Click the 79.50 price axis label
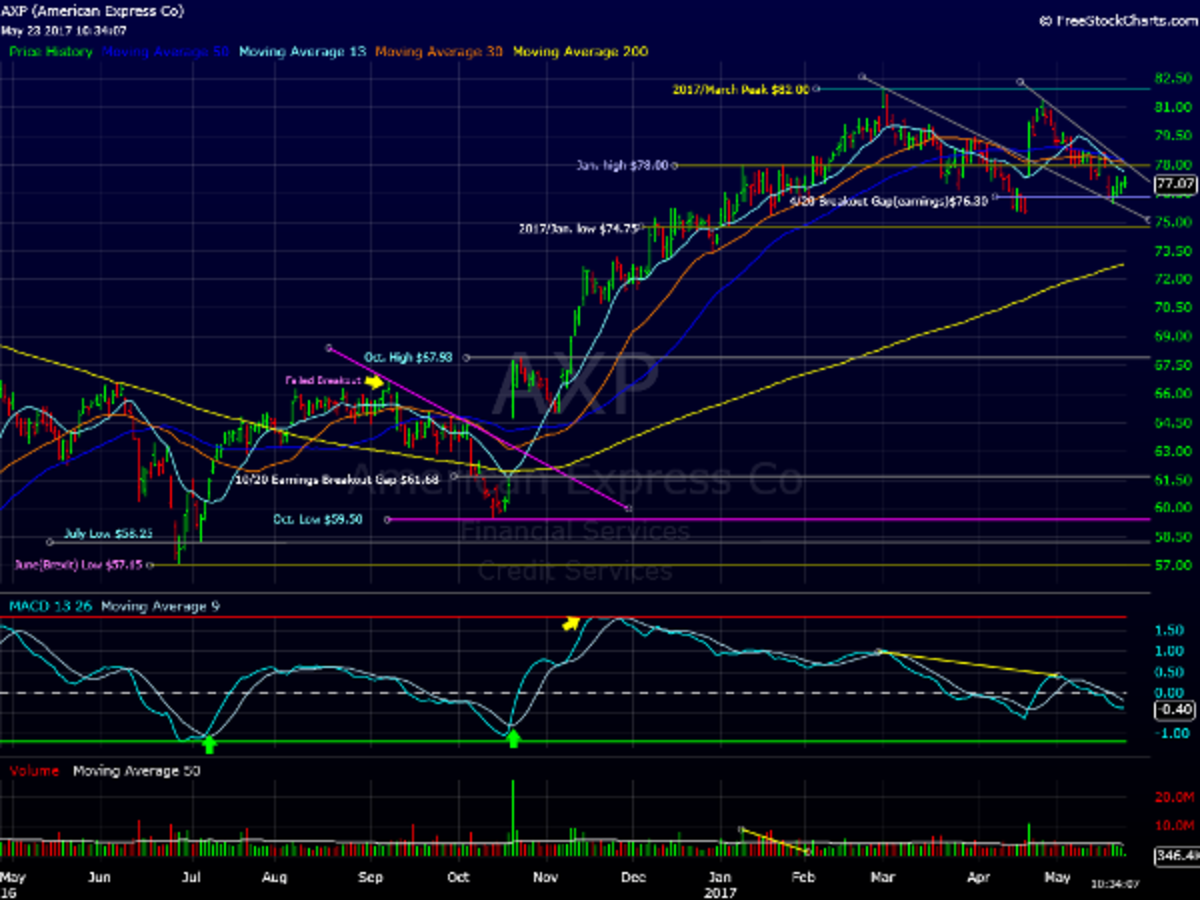 (x=1172, y=136)
